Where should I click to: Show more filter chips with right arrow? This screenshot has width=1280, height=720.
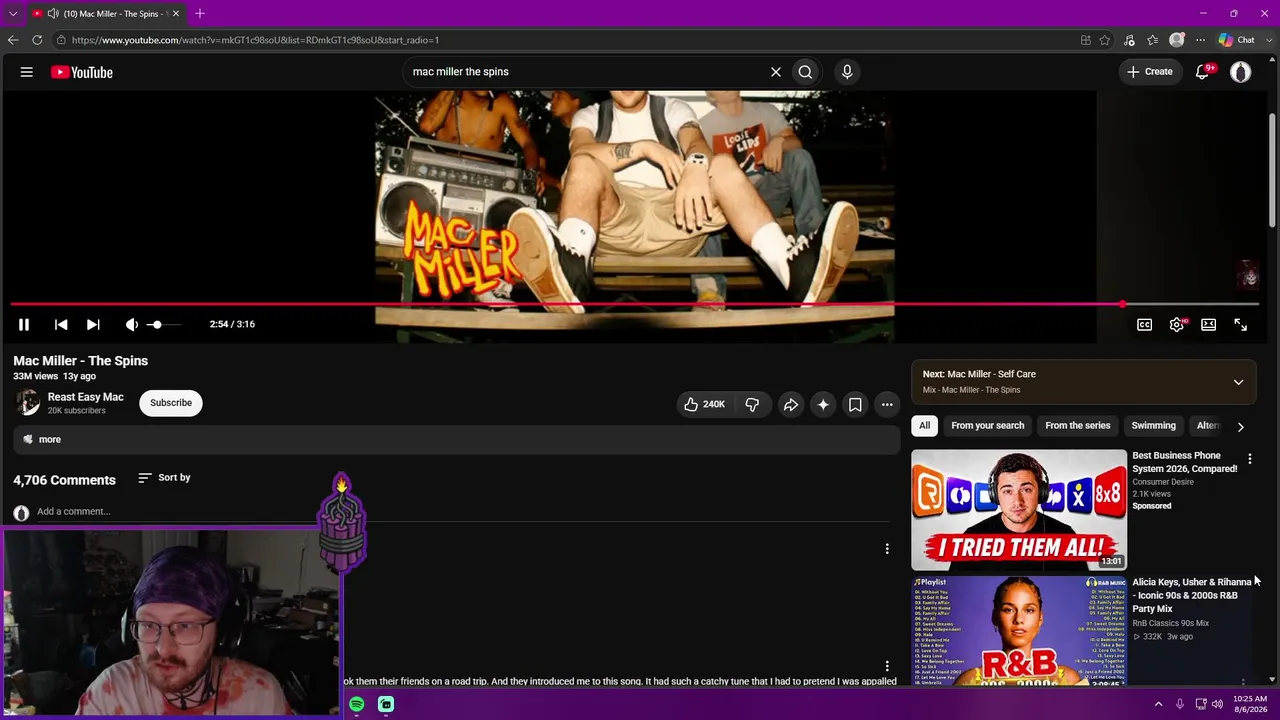(1241, 427)
